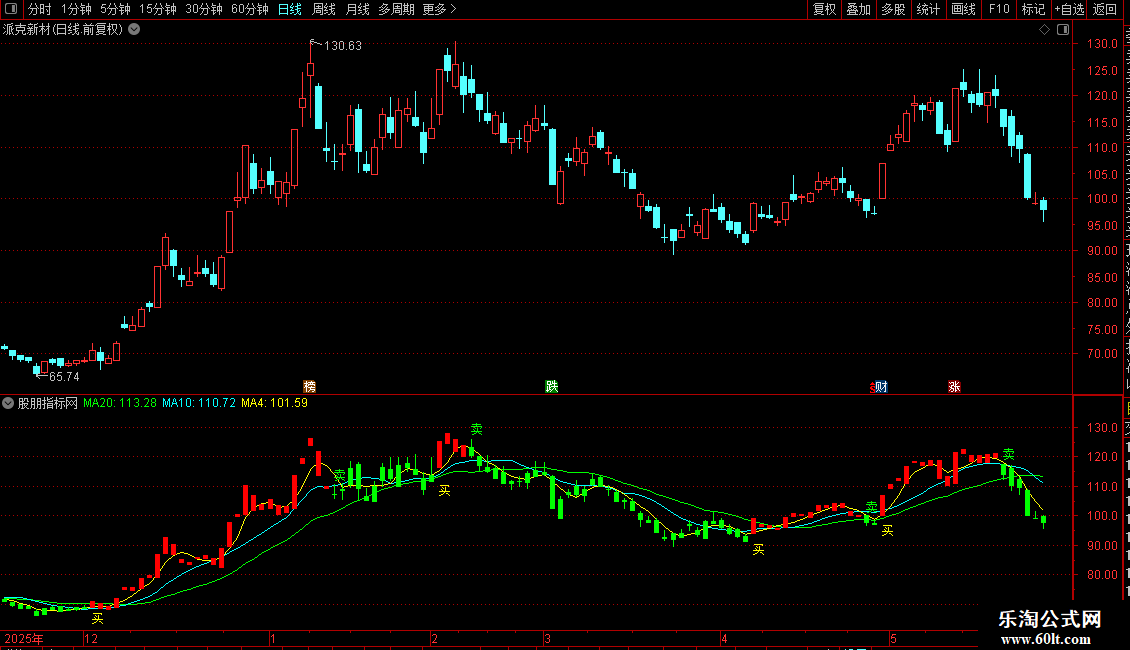Select the 周线 weekly tab

(324, 9)
